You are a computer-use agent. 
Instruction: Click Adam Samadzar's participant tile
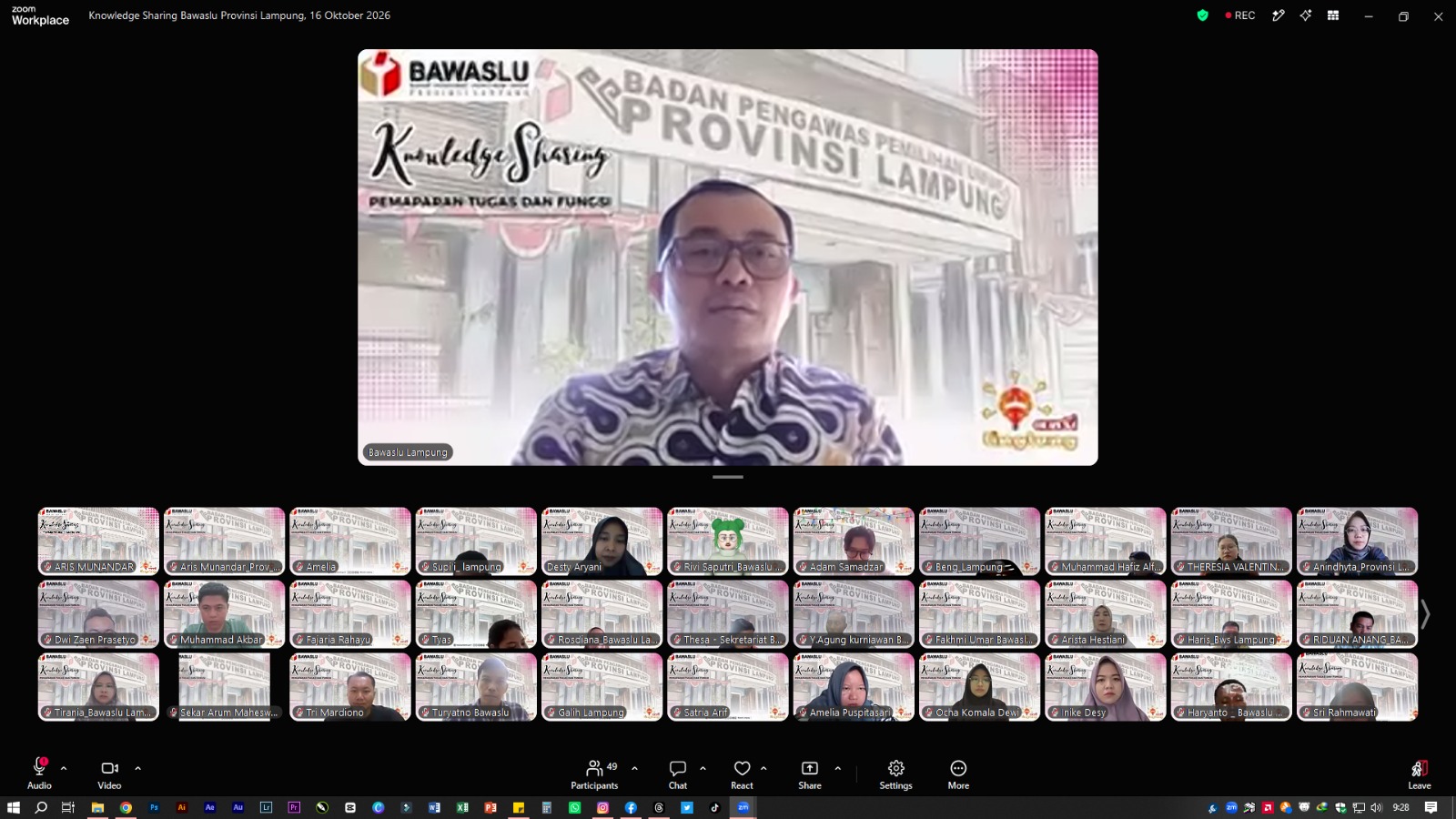854,541
